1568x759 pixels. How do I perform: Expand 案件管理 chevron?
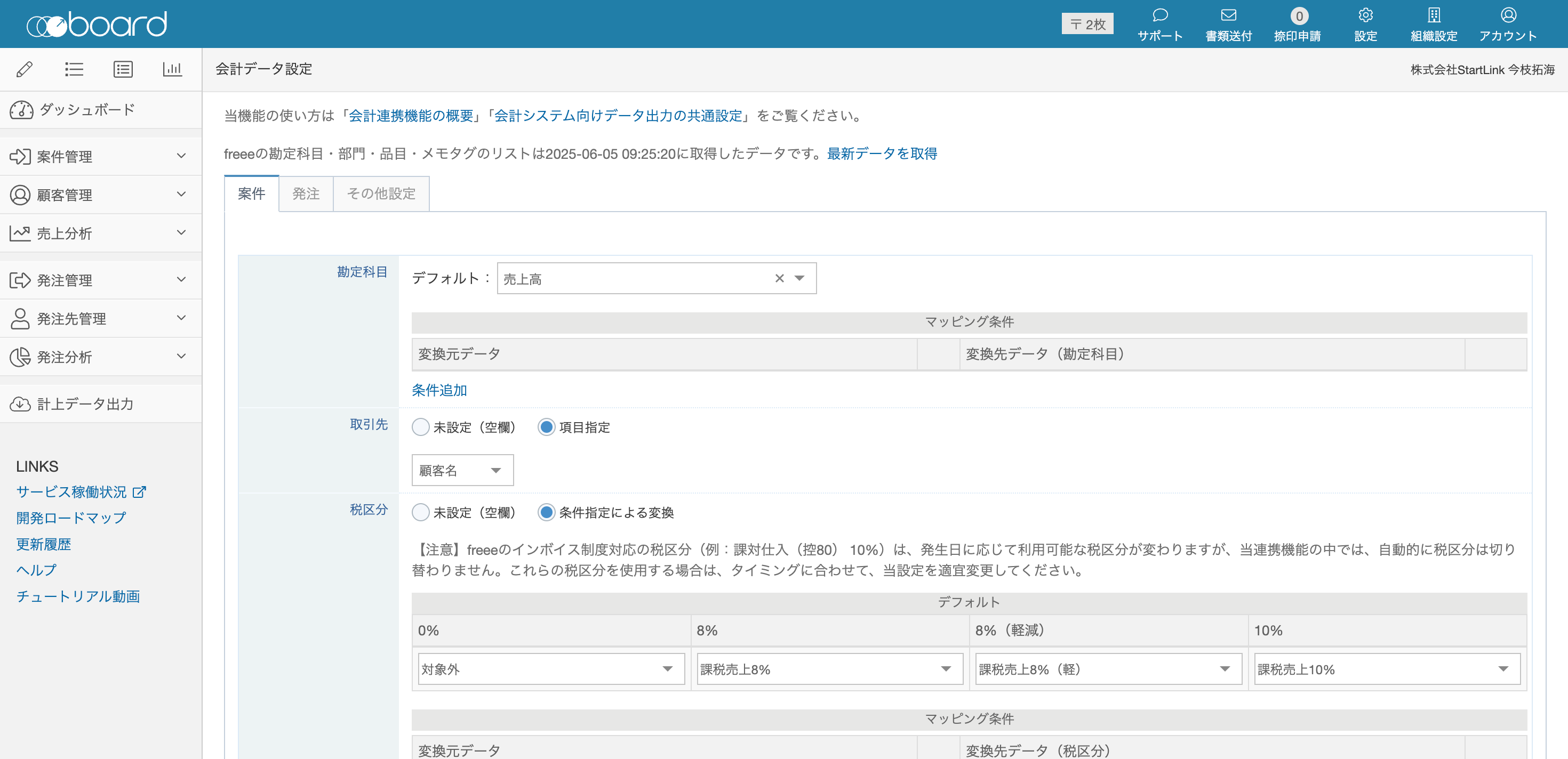(x=181, y=156)
